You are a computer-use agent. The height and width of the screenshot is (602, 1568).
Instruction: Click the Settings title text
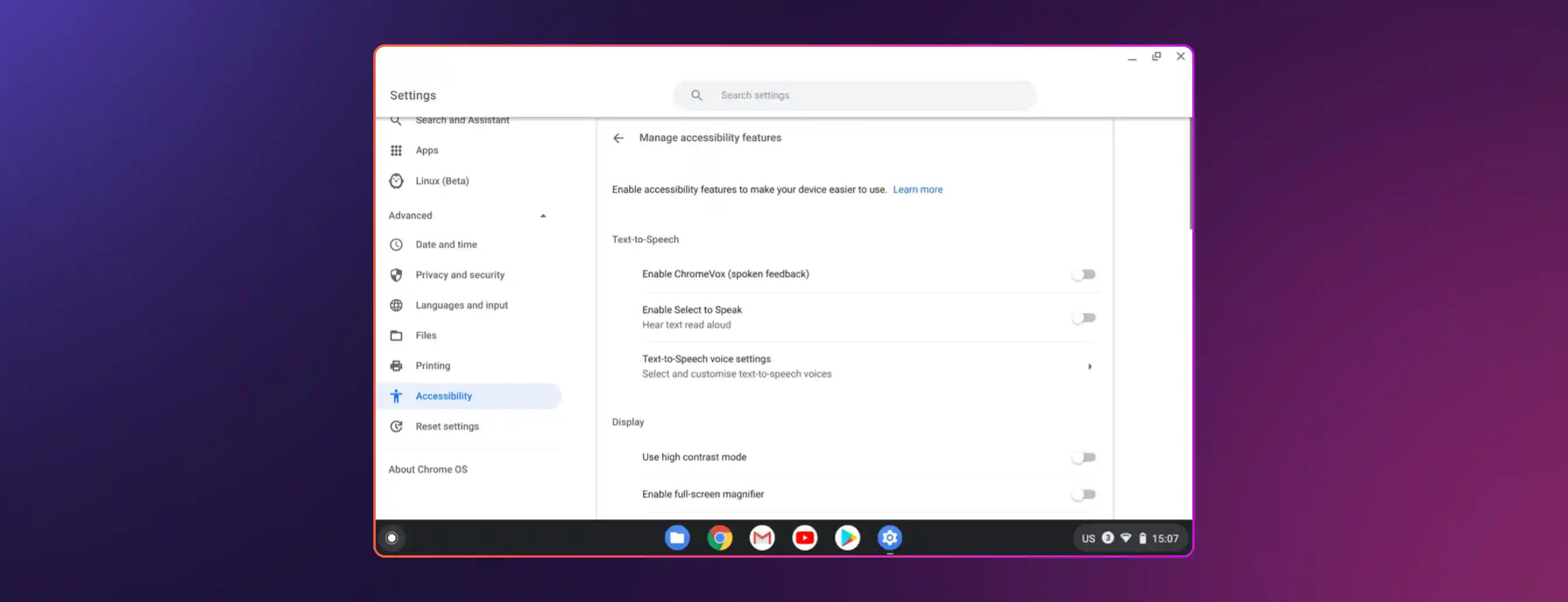(412, 96)
